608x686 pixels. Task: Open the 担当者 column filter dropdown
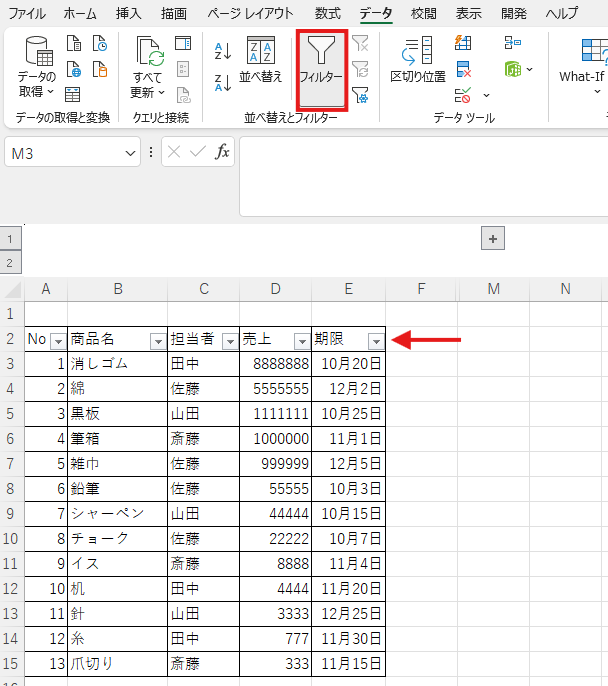coord(230,341)
